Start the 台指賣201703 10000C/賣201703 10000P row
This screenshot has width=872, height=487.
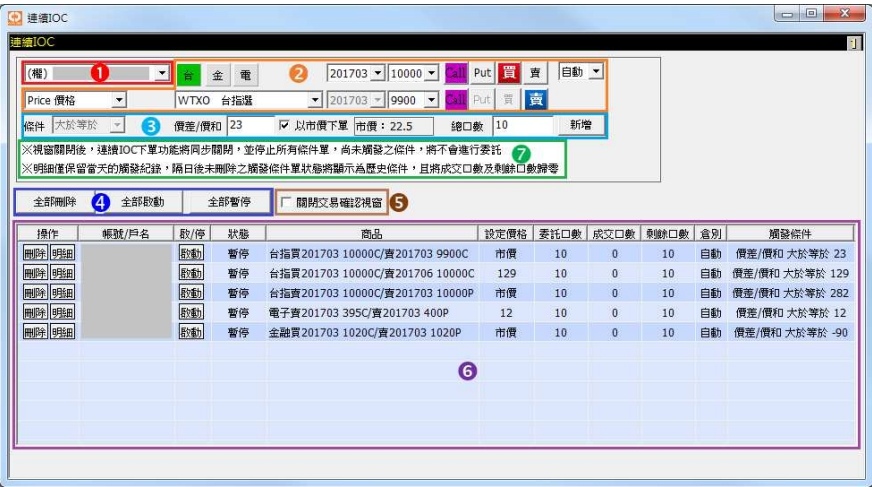[191, 292]
